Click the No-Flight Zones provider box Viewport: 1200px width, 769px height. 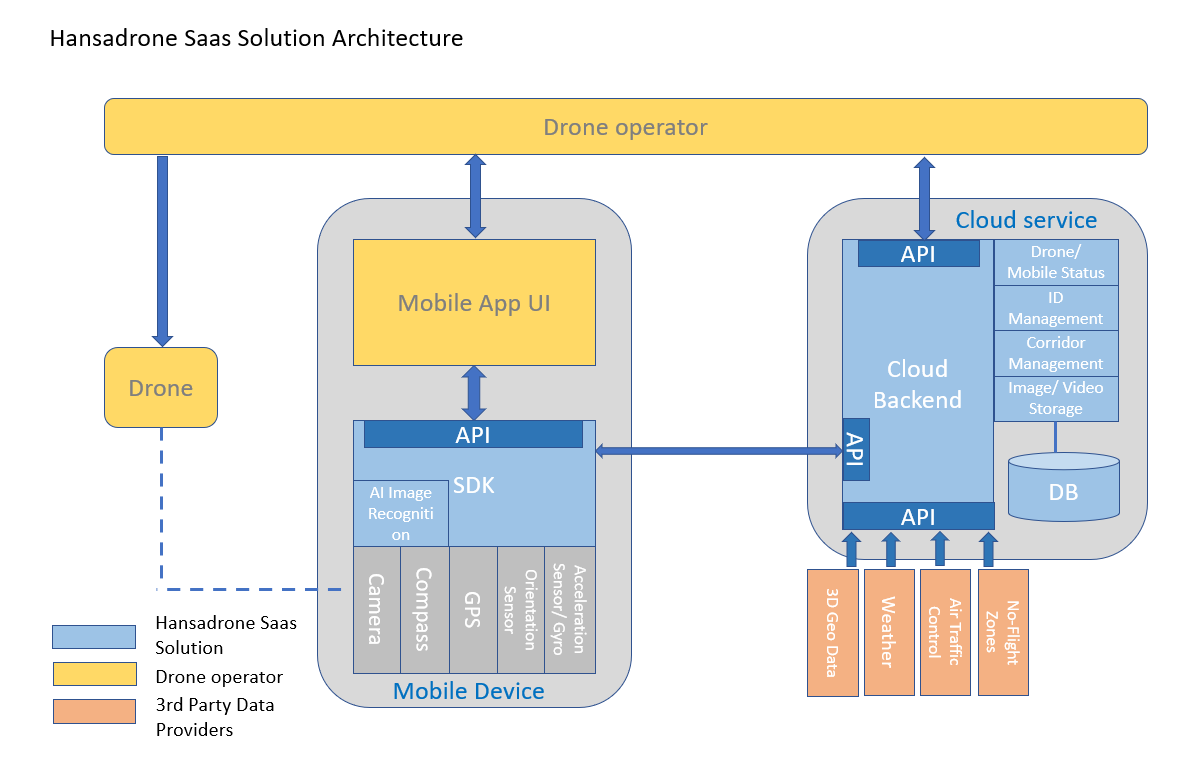coord(1003,632)
